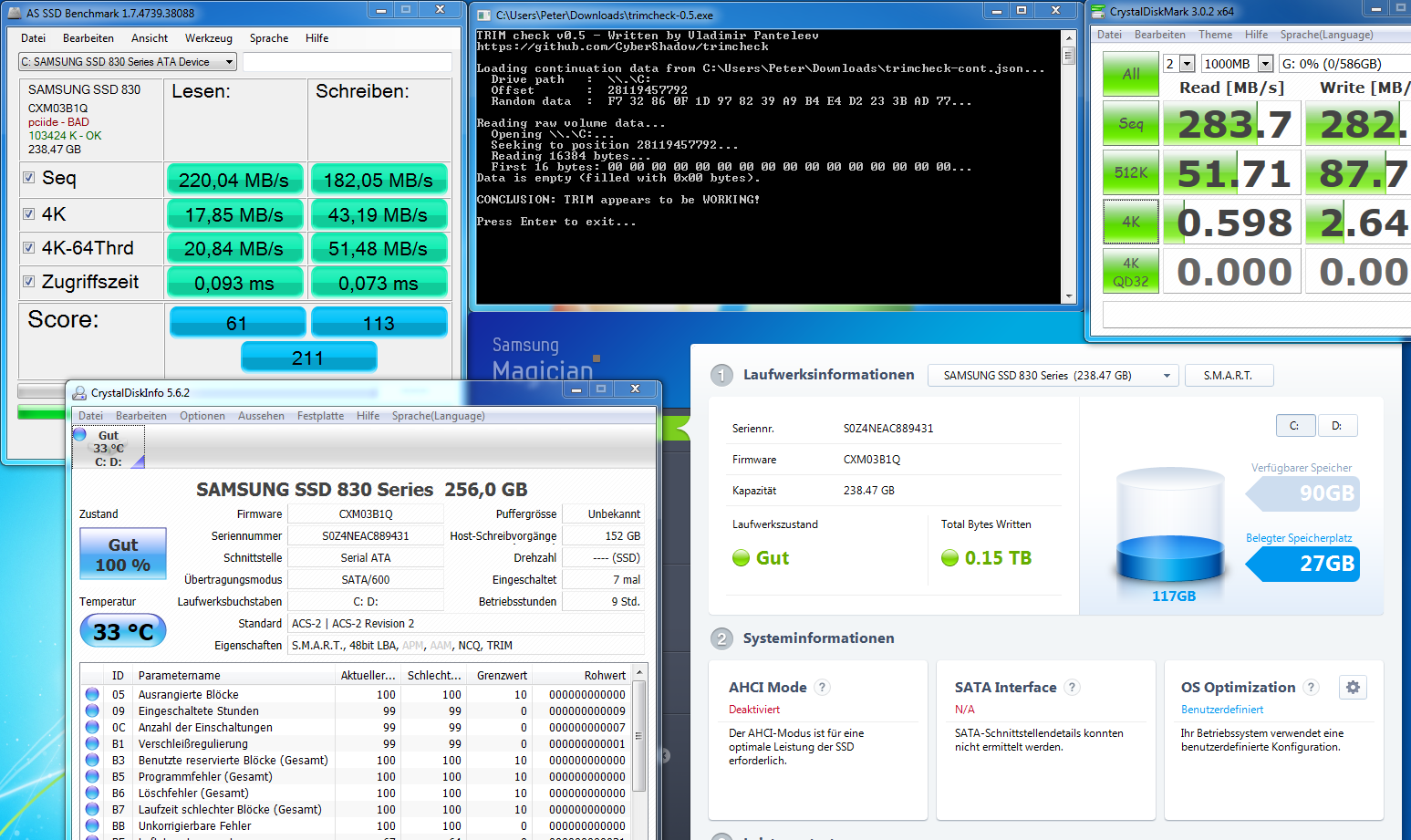Open the CrystalDiskMark drive dropdown showing G: 0%
The height and width of the screenshot is (840, 1411).
[x=1344, y=64]
